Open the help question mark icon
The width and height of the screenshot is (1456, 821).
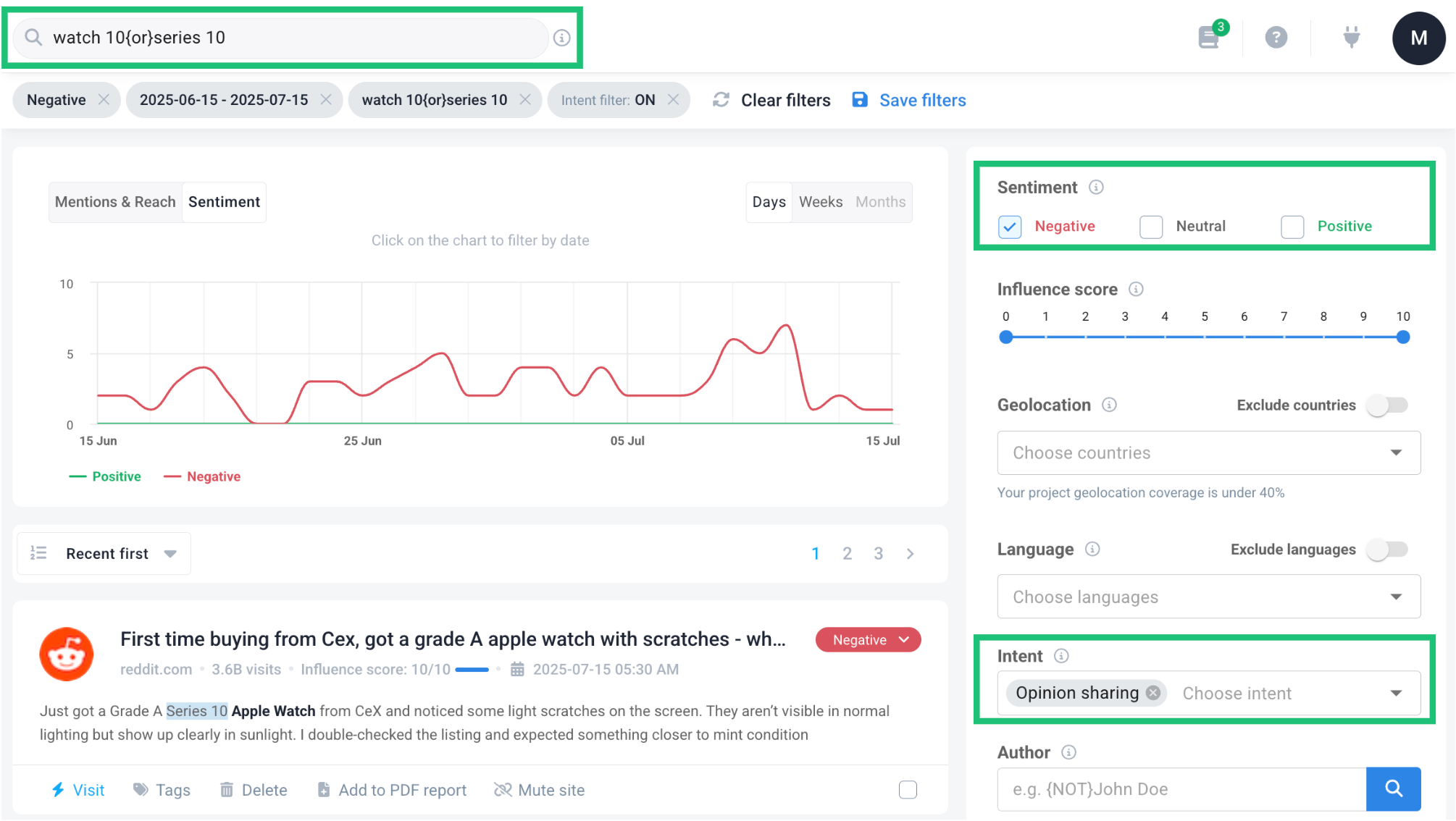coord(1276,37)
